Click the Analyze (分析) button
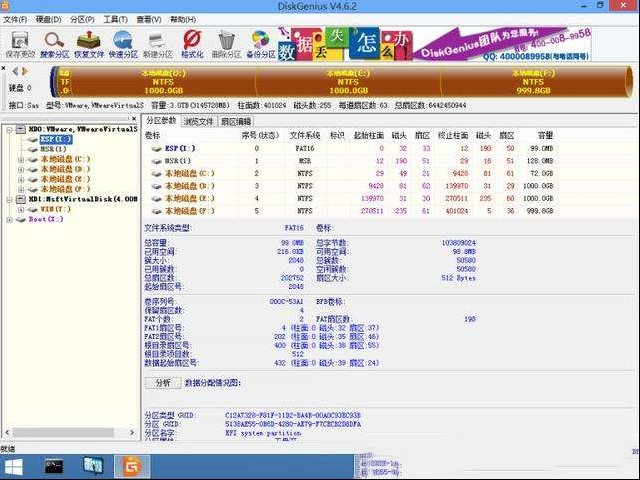Screen dimensions: 640x480 click(163, 383)
